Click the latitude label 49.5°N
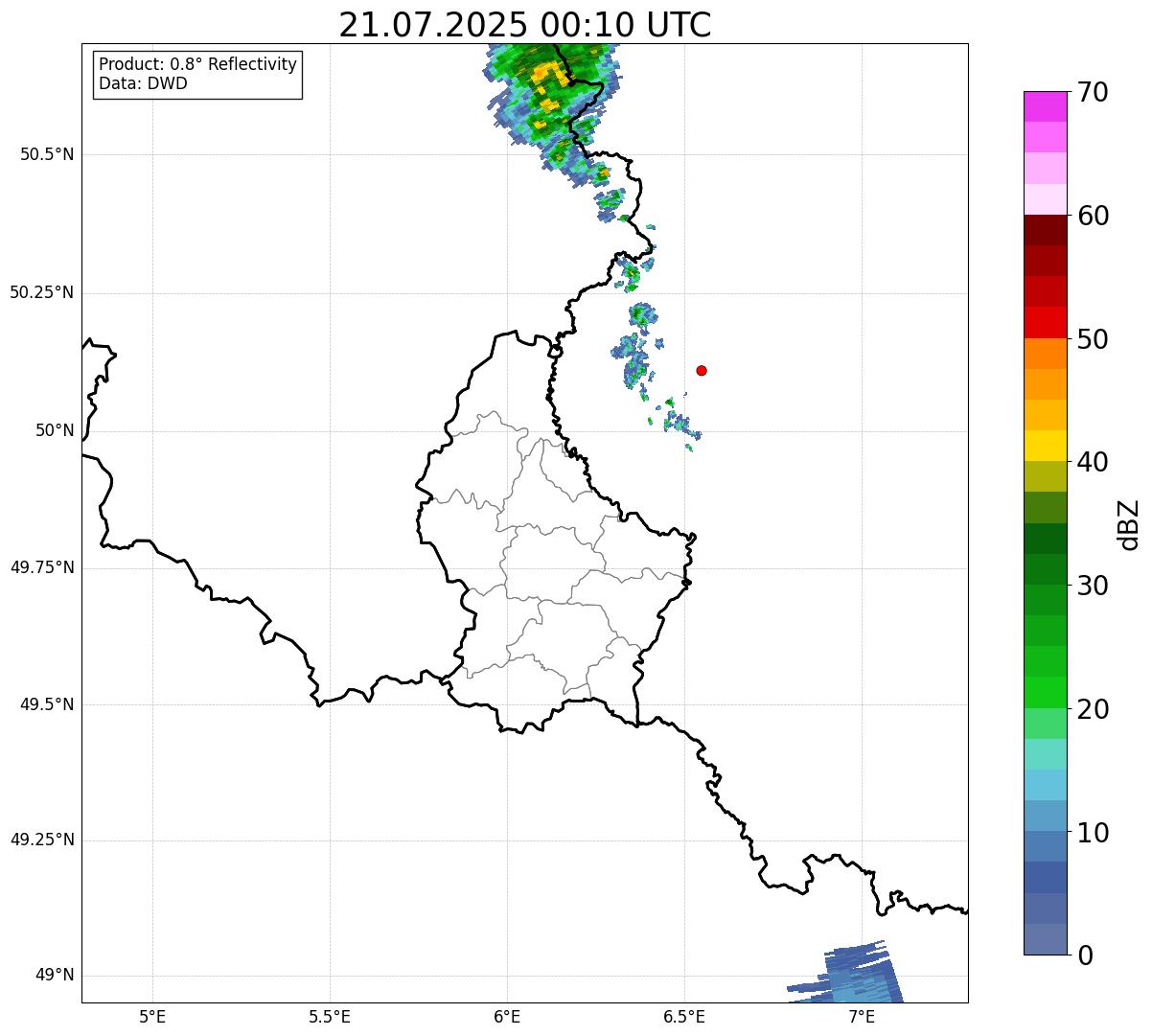The width and height of the screenshot is (1152, 1036). point(47,704)
